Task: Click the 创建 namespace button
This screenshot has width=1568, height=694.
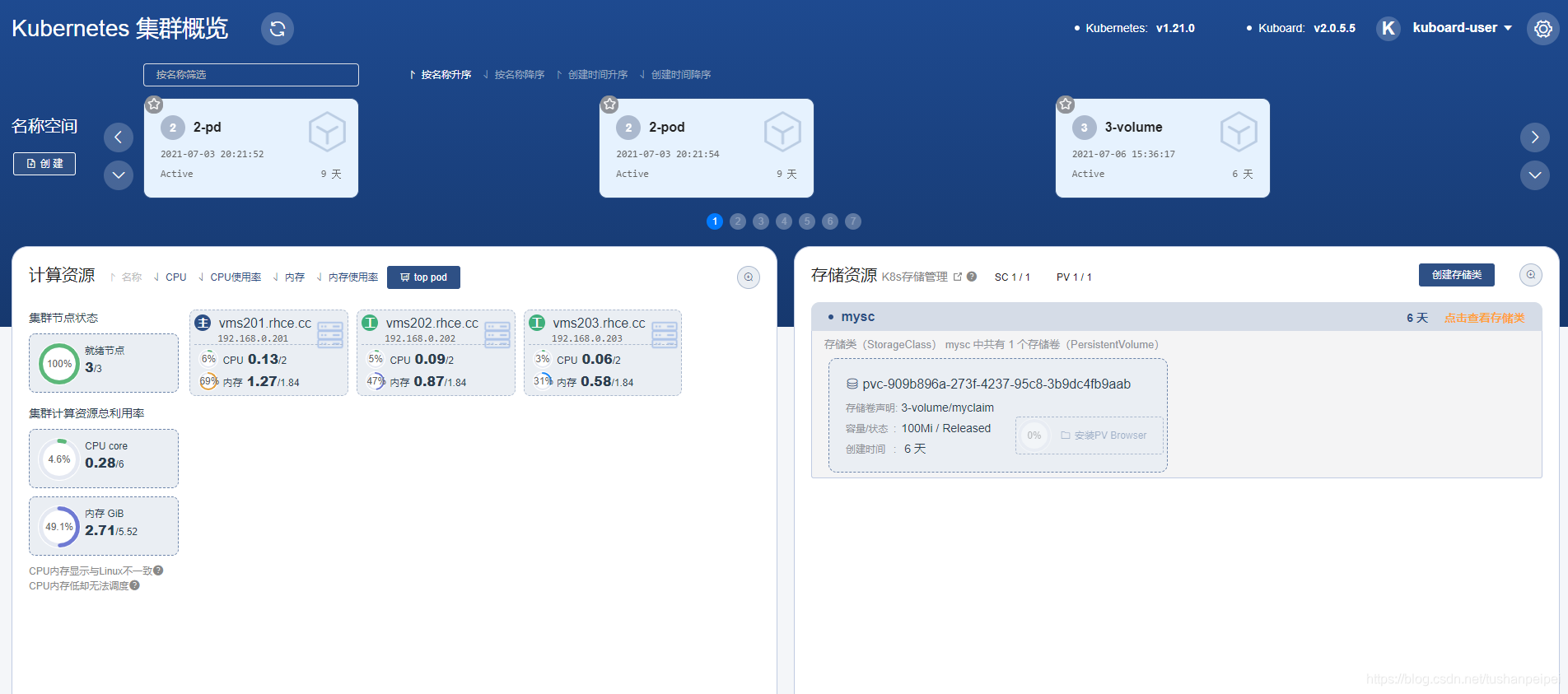Action: pos(44,164)
